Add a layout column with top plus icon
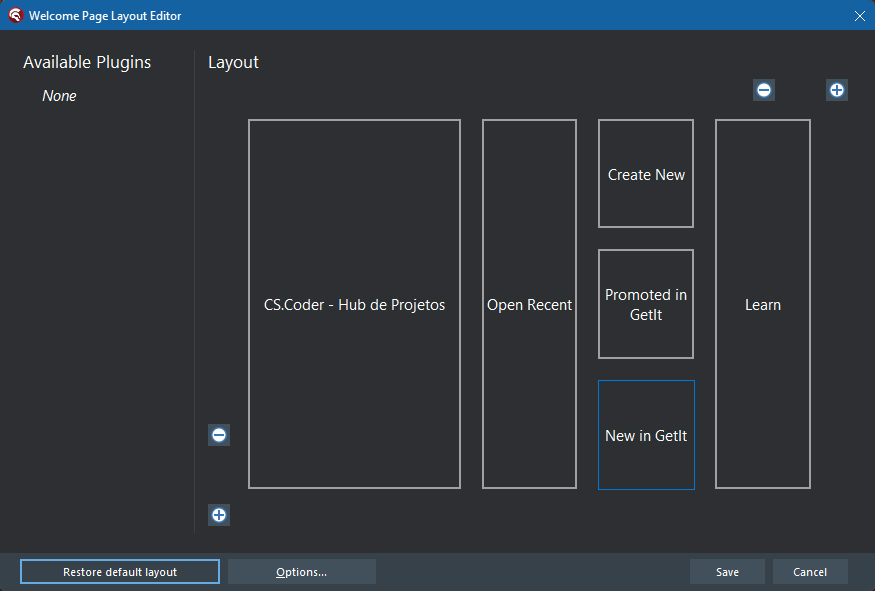This screenshot has height=591, width=875. 836,90
